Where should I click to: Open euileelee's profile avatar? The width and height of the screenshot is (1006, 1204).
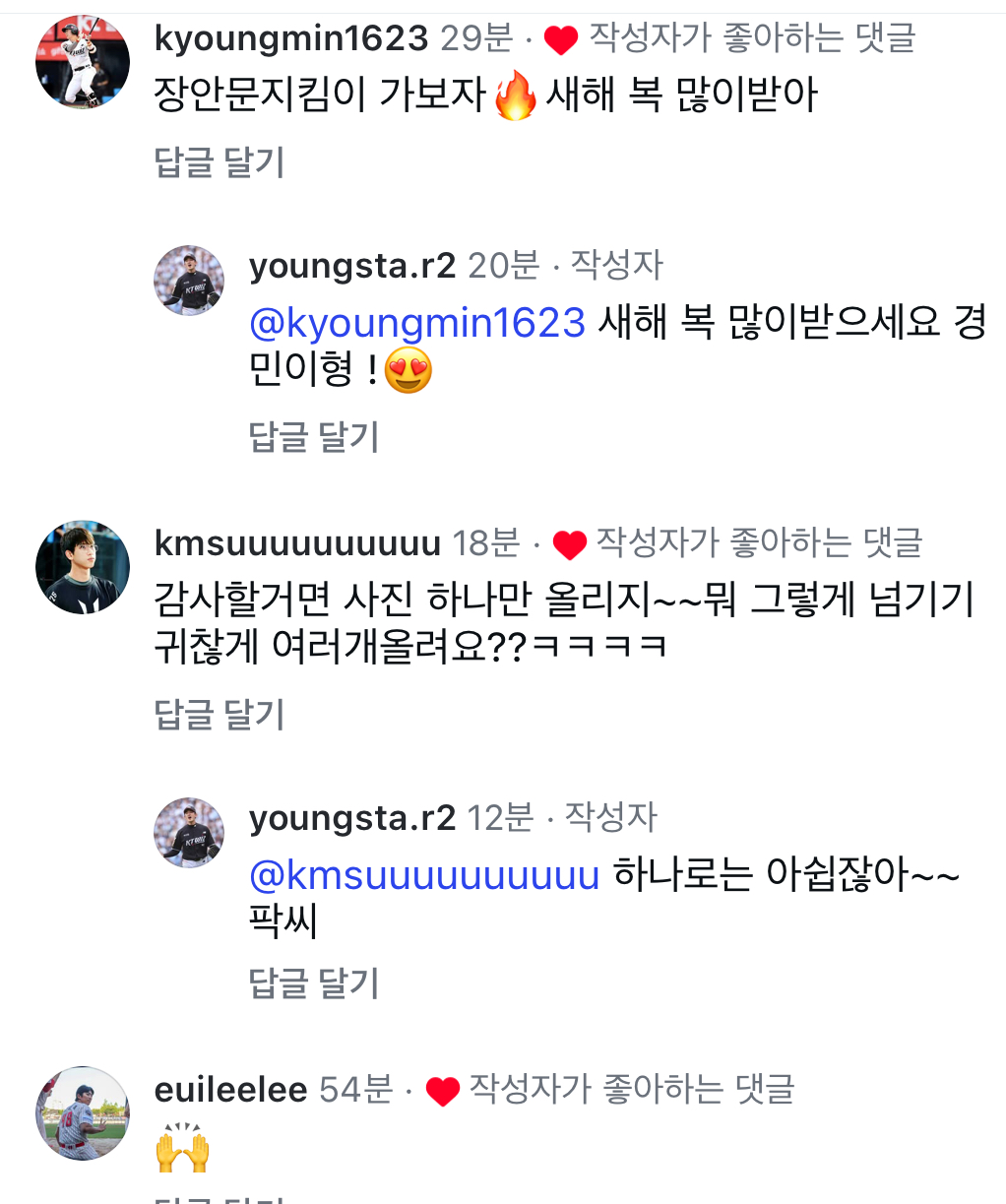[x=83, y=1113]
